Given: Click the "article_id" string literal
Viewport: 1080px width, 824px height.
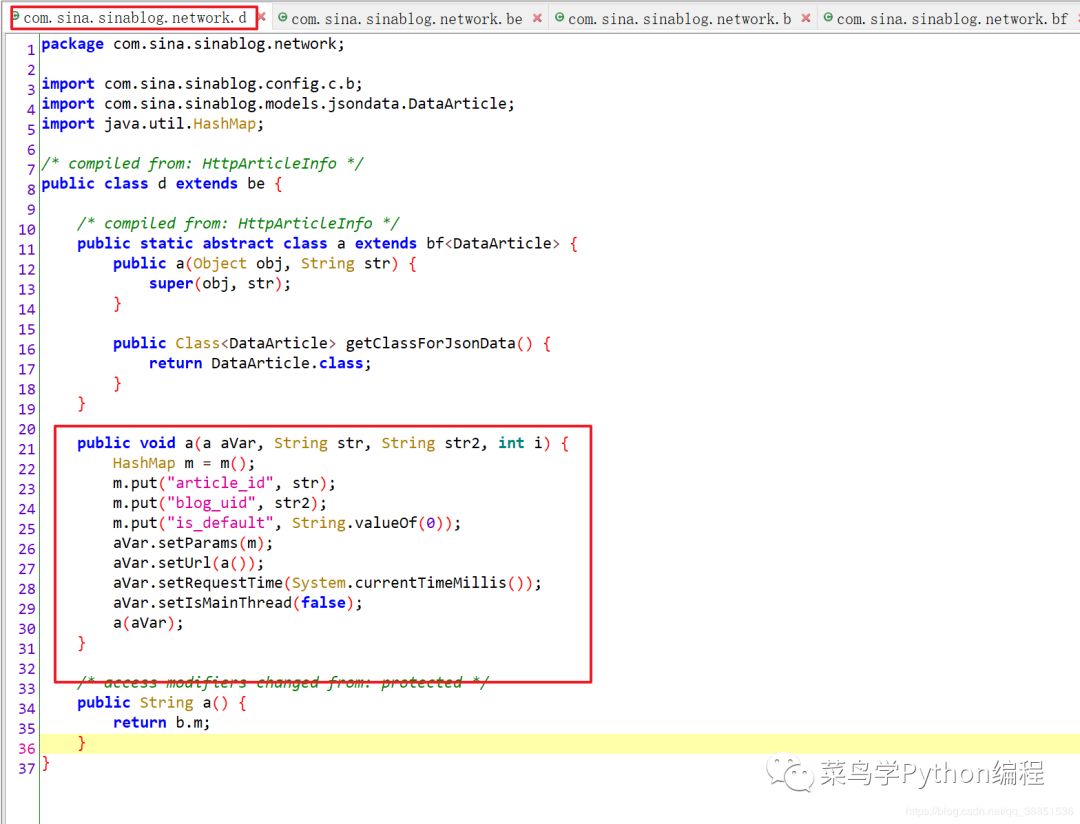Looking at the screenshot, I should pyautogui.click(x=220, y=484).
